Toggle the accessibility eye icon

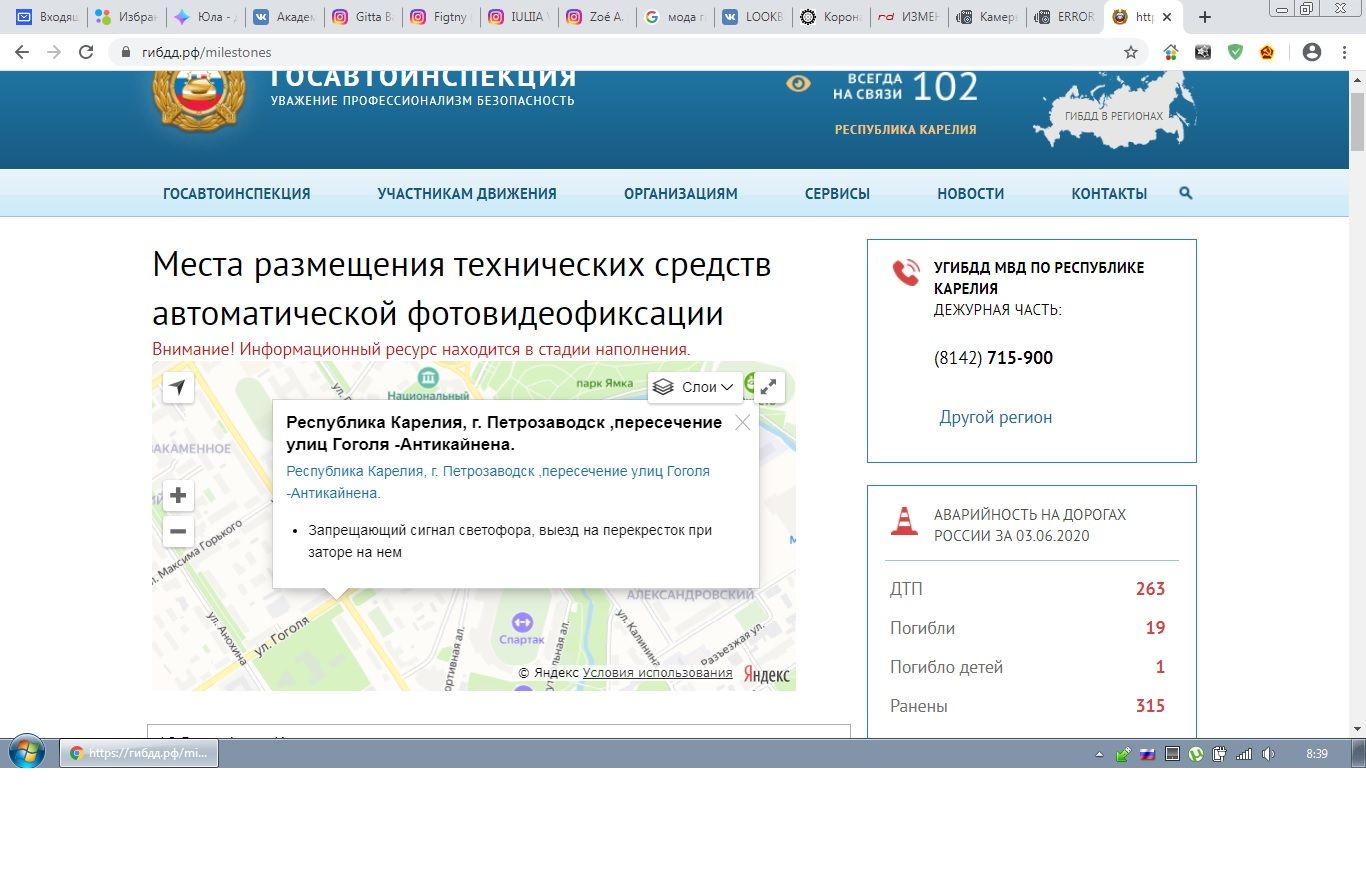pos(798,84)
